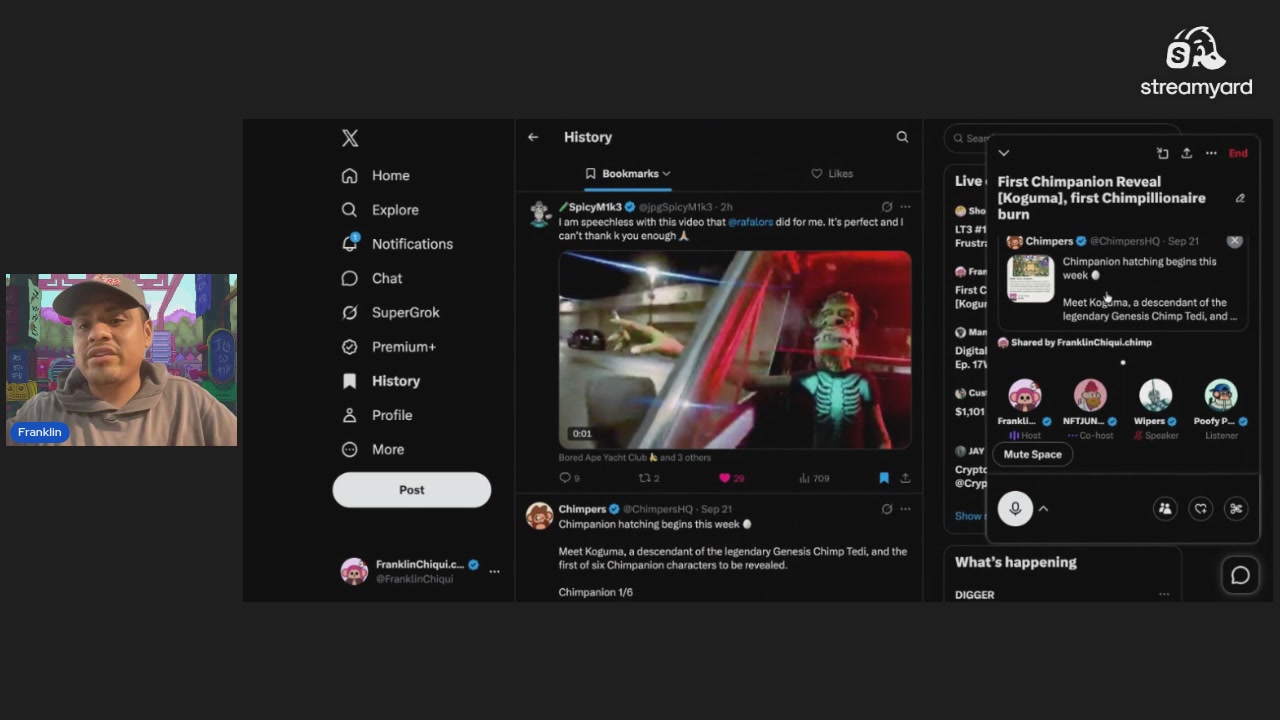Switch to the Likes tab
The width and height of the screenshot is (1280, 720).
click(x=832, y=174)
